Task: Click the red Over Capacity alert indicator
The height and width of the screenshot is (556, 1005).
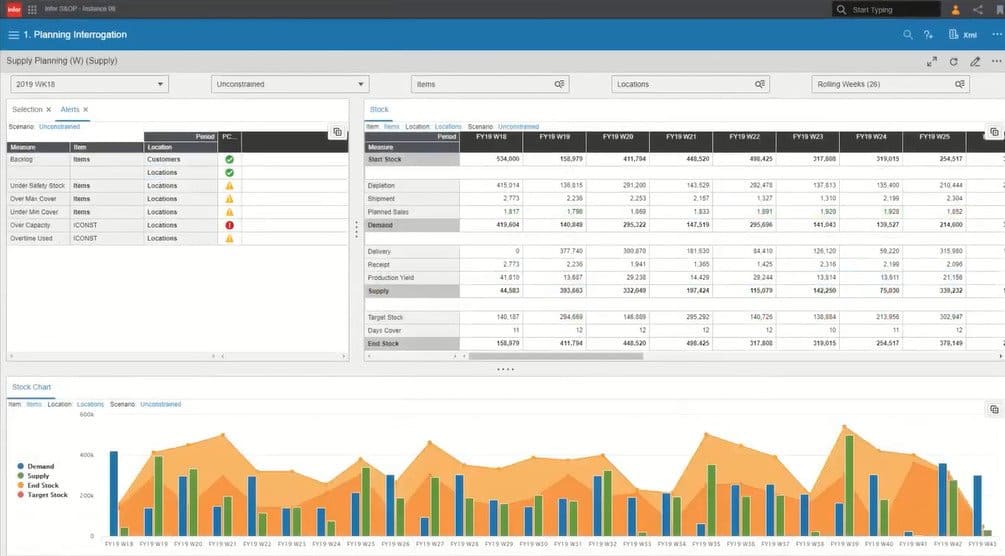Action: [229, 225]
